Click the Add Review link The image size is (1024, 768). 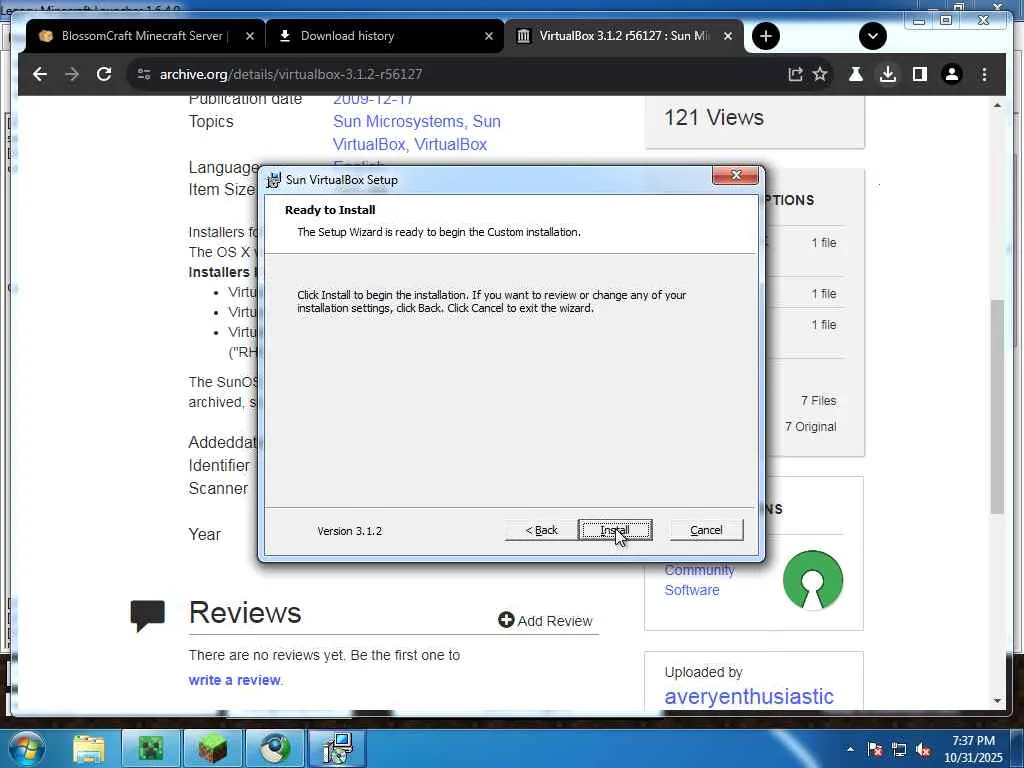pyautogui.click(x=545, y=620)
